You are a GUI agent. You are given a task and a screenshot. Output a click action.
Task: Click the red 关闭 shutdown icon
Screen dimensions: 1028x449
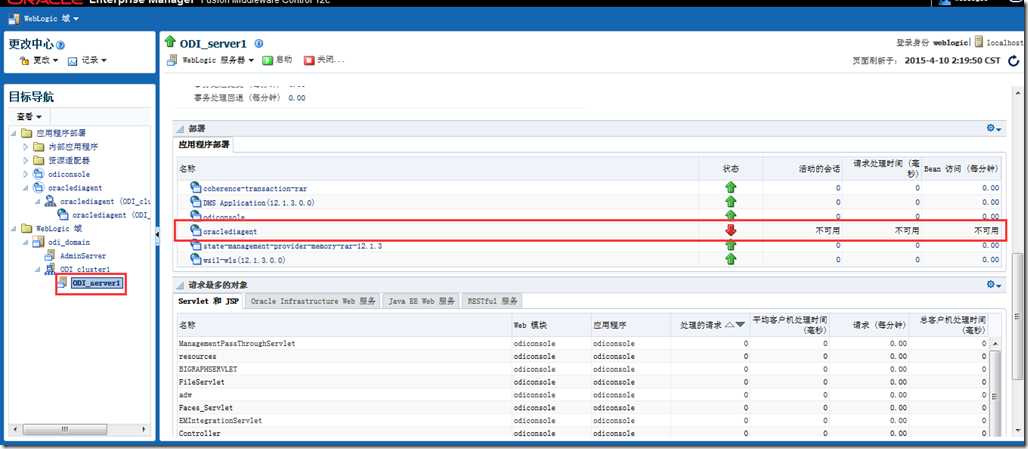309,60
